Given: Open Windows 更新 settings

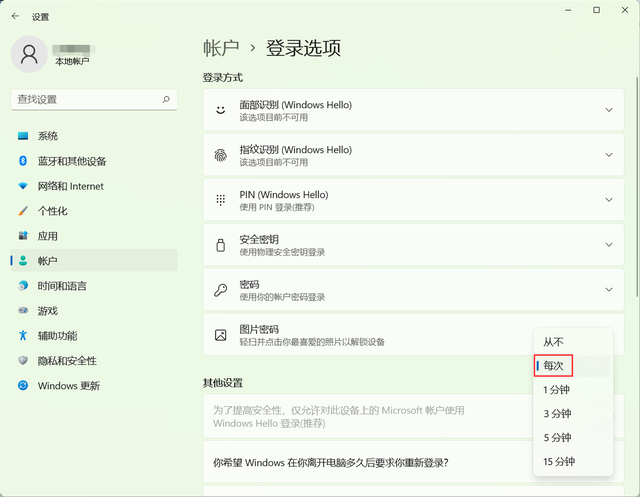Looking at the screenshot, I should [x=94, y=386].
